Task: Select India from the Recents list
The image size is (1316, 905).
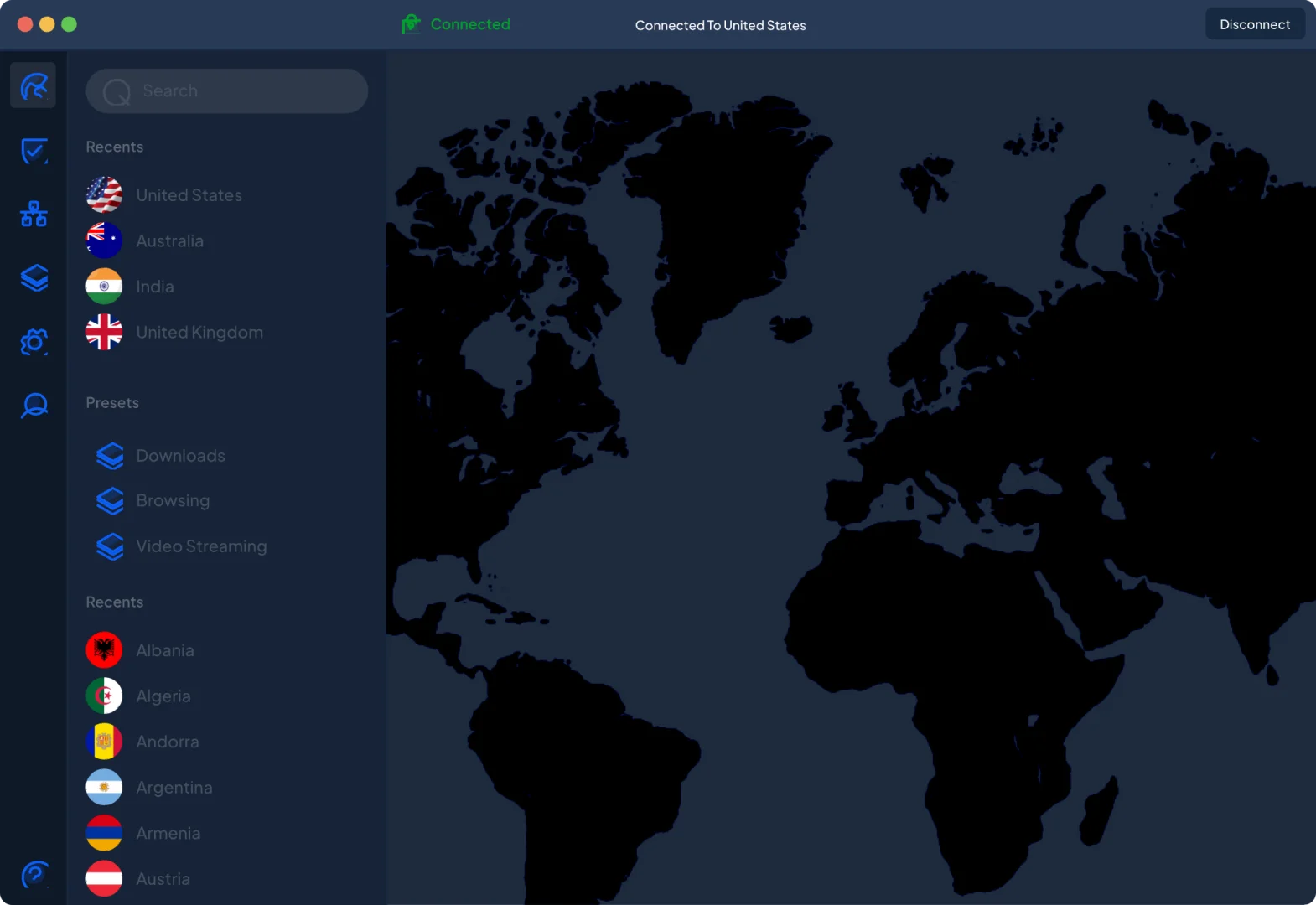Action: pyautogui.click(x=155, y=287)
